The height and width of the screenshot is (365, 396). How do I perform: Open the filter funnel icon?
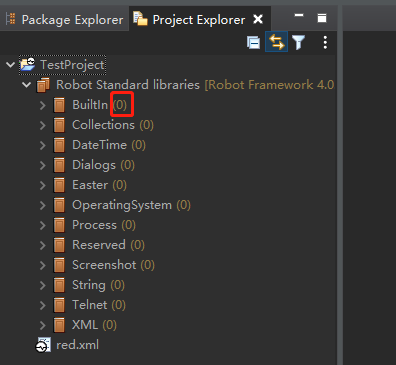(298, 43)
